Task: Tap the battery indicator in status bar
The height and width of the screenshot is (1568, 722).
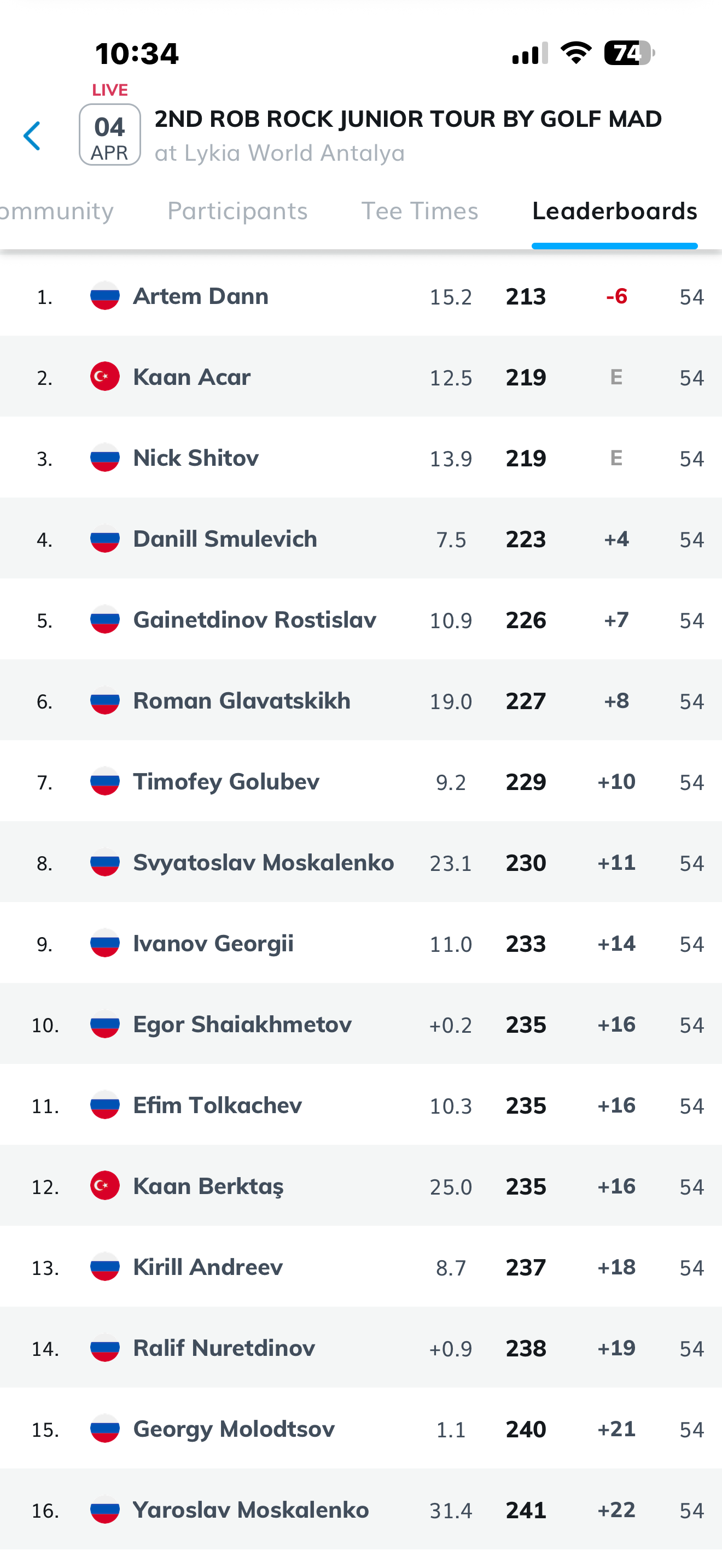Action: pyautogui.click(x=628, y=53)
